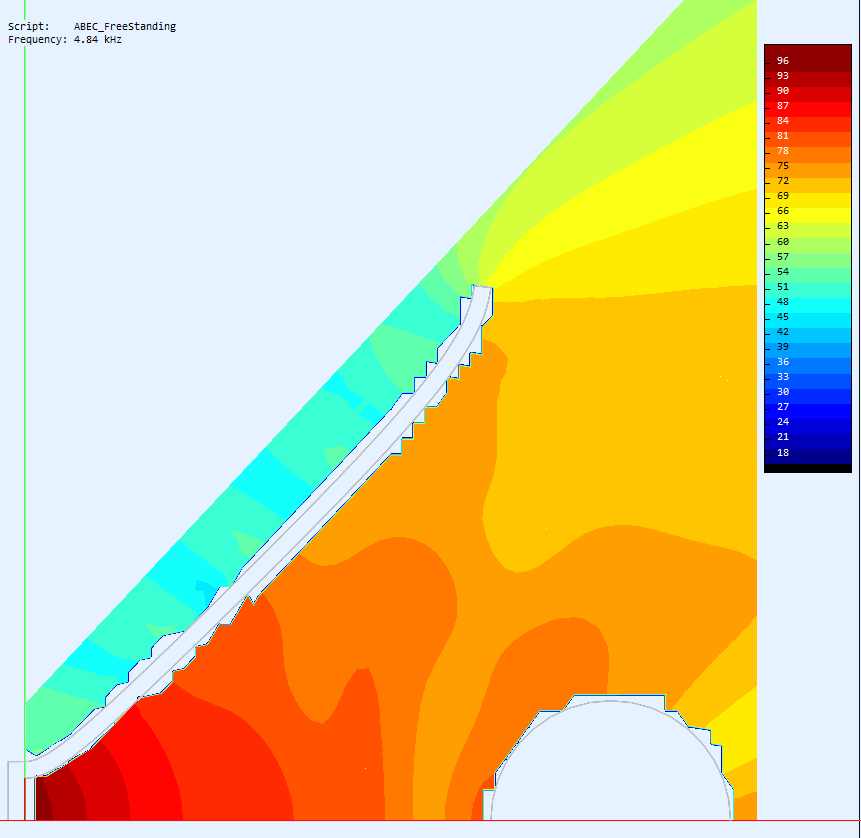Click the '96' label in the legend
The height and width of the screenshot is (838, 861).
click(783, 61)
